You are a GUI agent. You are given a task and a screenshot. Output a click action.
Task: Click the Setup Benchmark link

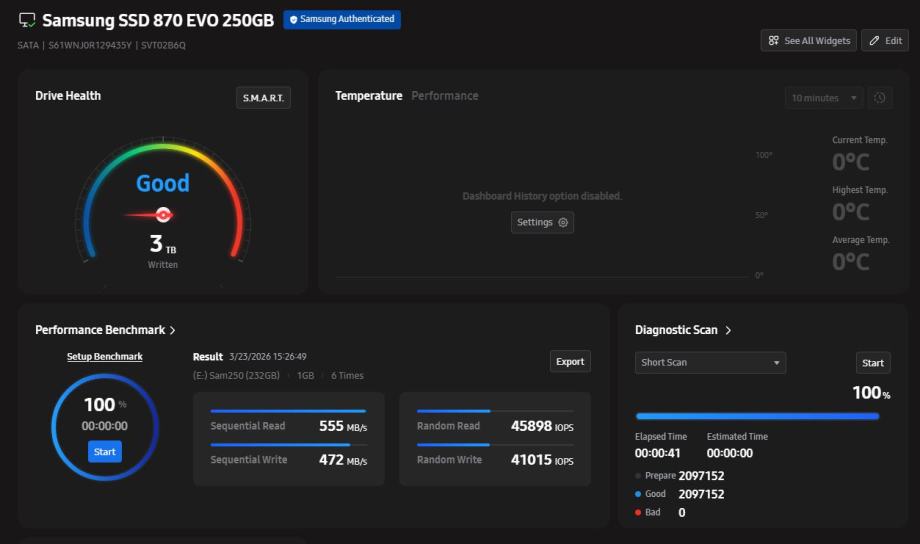click(x=104, y=357)
